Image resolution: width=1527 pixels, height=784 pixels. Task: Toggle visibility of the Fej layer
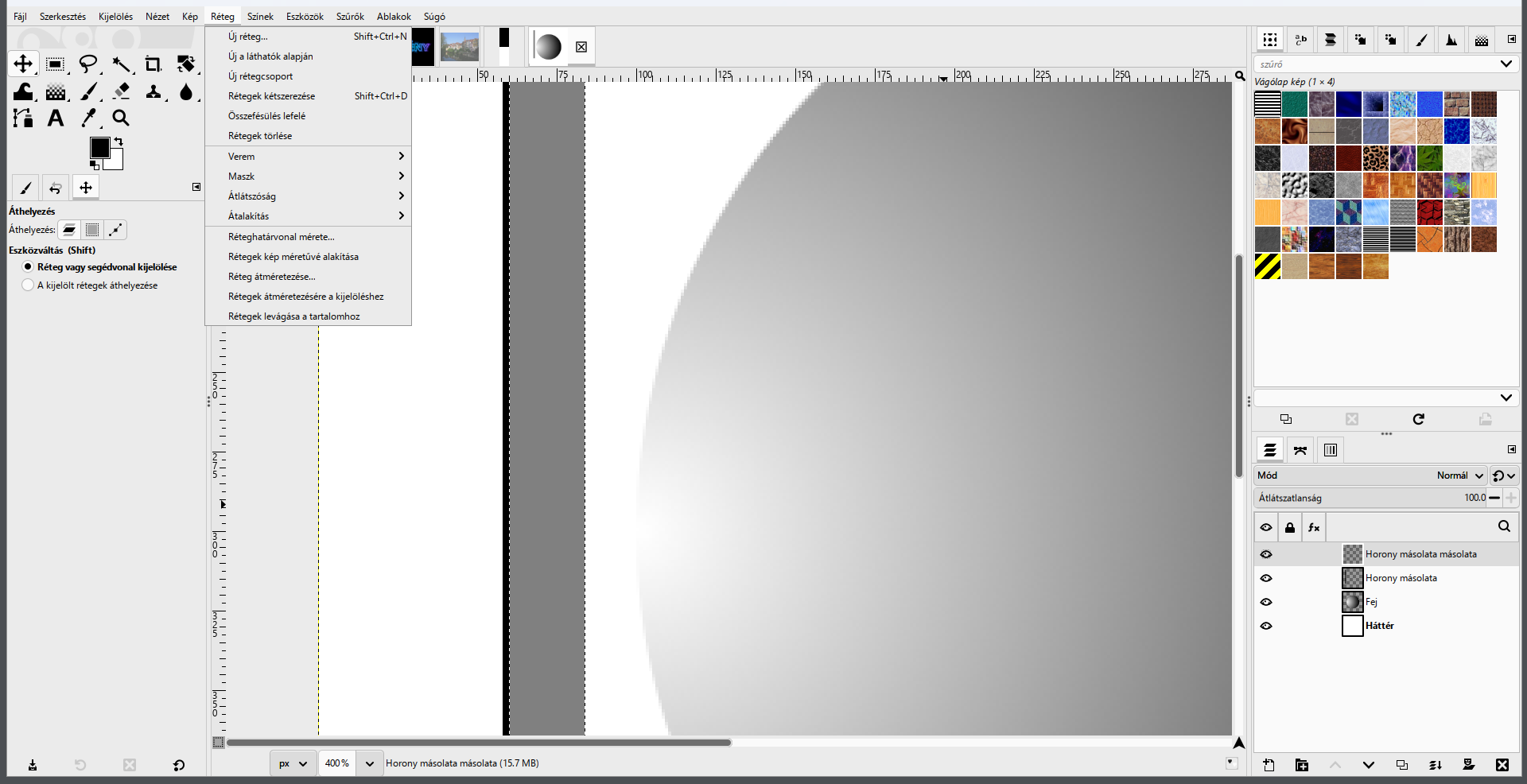(1266, 602)
